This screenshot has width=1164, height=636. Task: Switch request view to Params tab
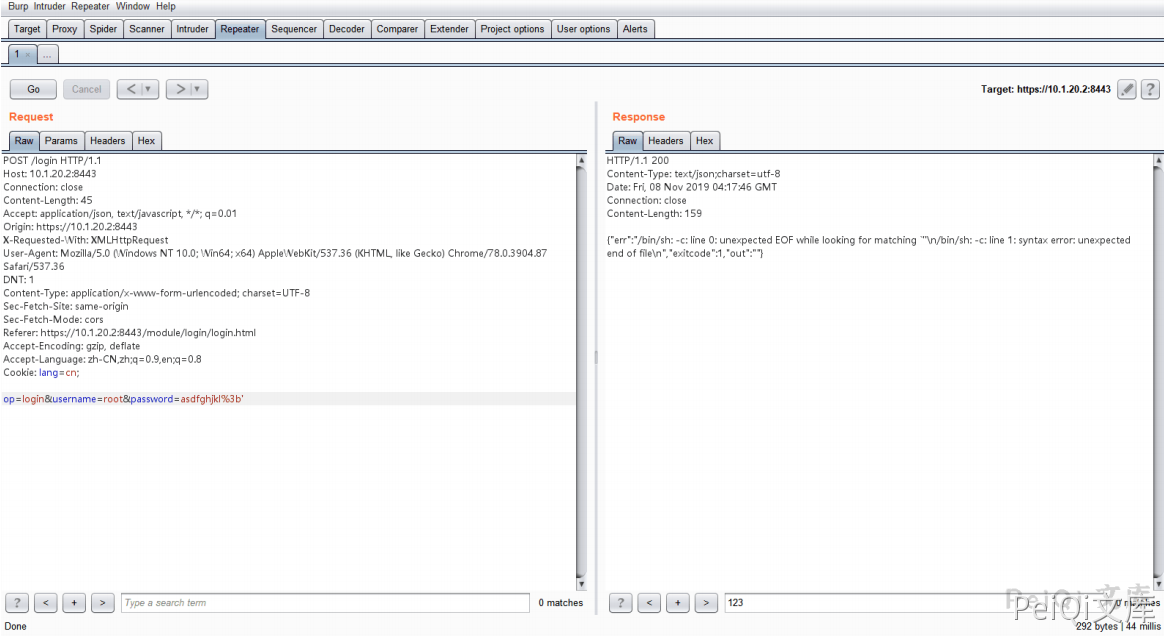[x=61, y=141]
